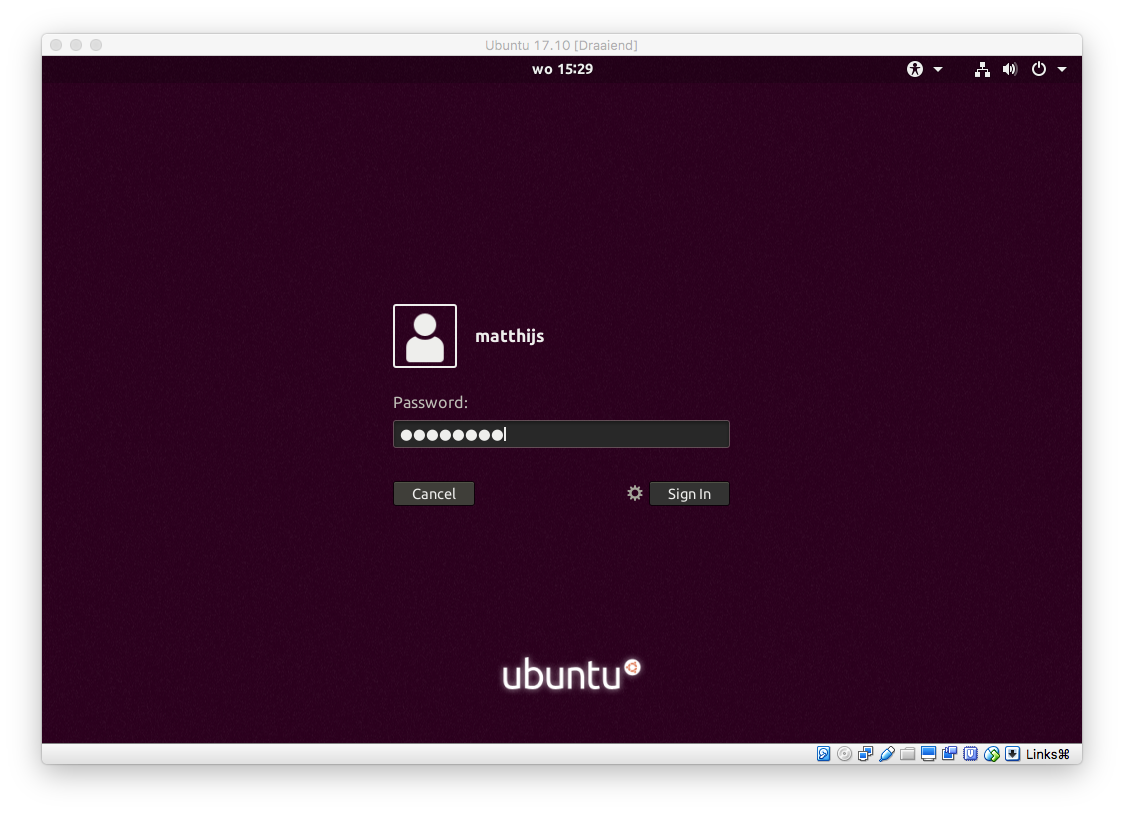Click the CPU virtualization chip icon
The width and height of the screenshot is (1124, 814).
[x=971, y=754]
